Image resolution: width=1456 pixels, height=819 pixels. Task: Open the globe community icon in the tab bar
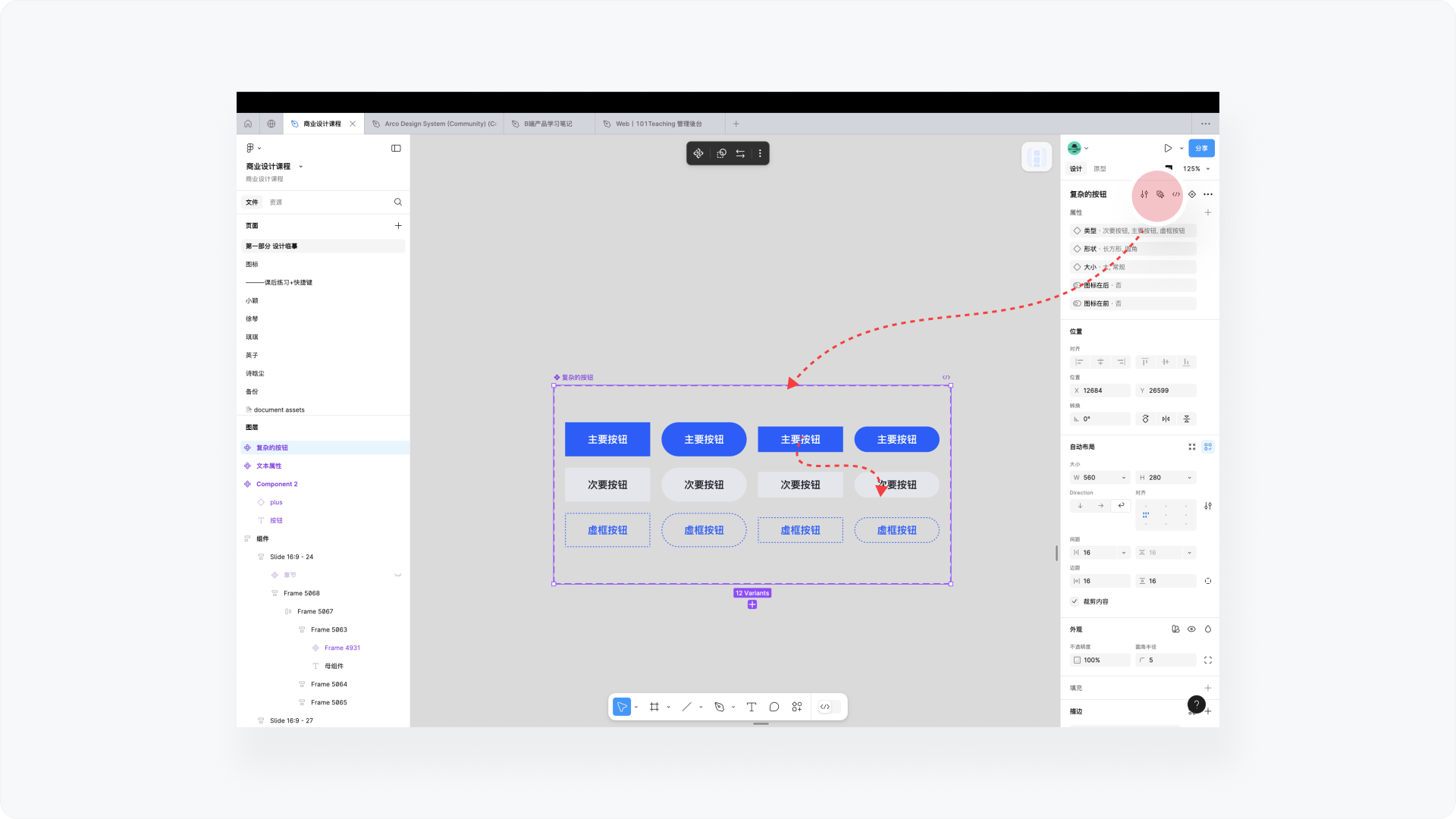coord(271,124)
